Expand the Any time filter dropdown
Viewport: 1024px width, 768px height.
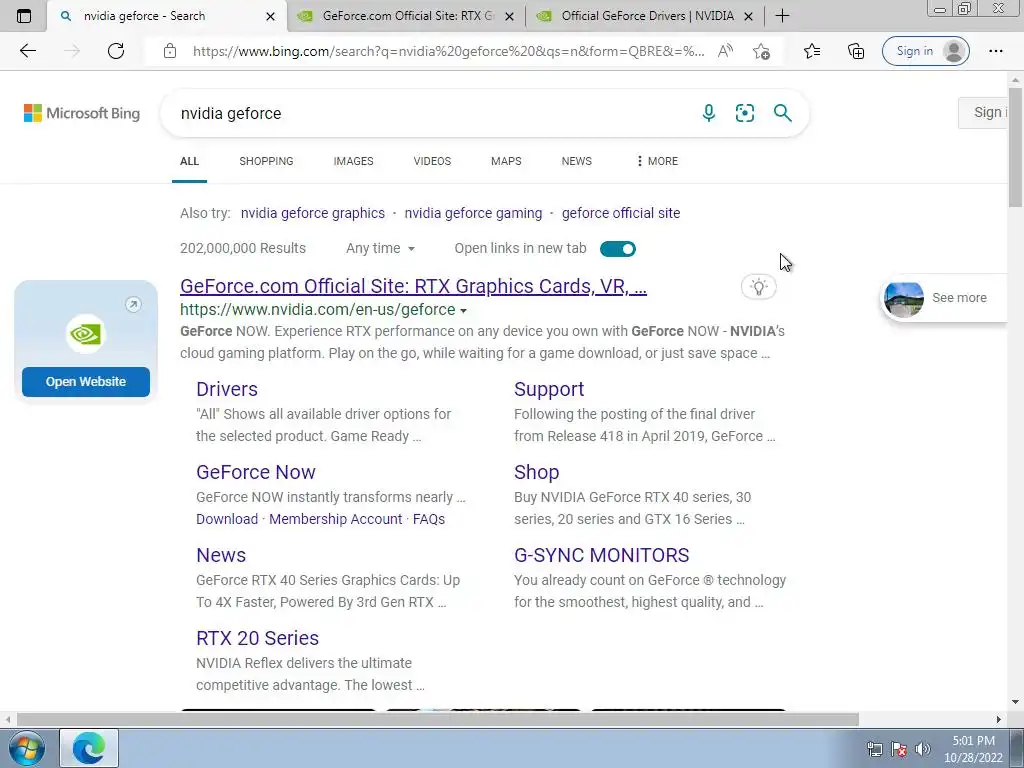380,248
